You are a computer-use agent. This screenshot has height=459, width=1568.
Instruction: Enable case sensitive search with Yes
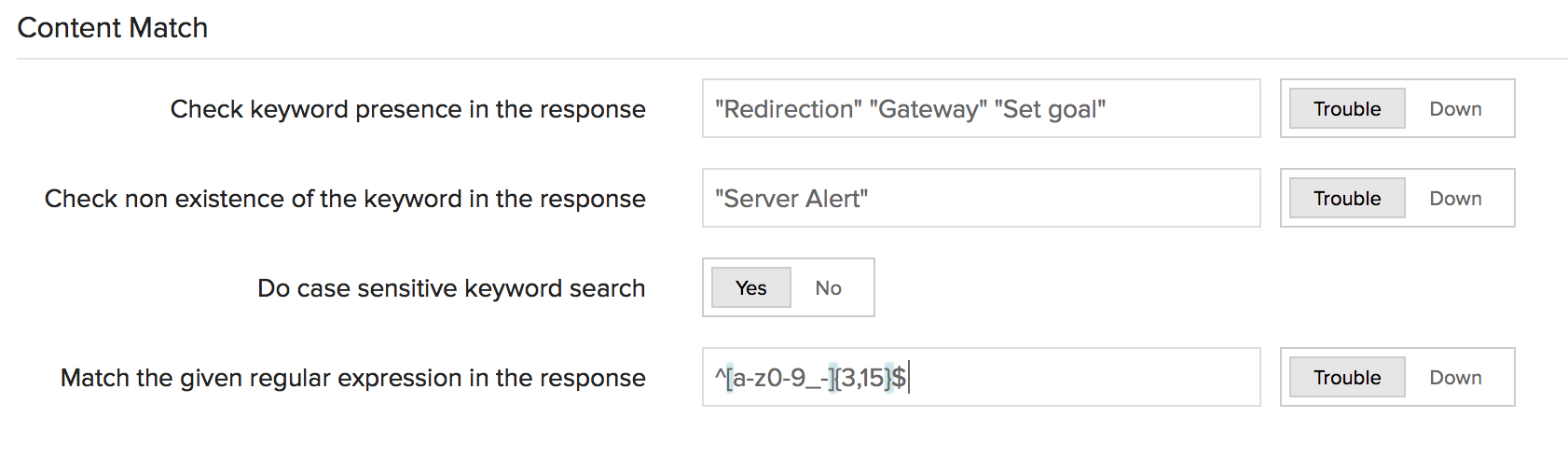[750, 288]
